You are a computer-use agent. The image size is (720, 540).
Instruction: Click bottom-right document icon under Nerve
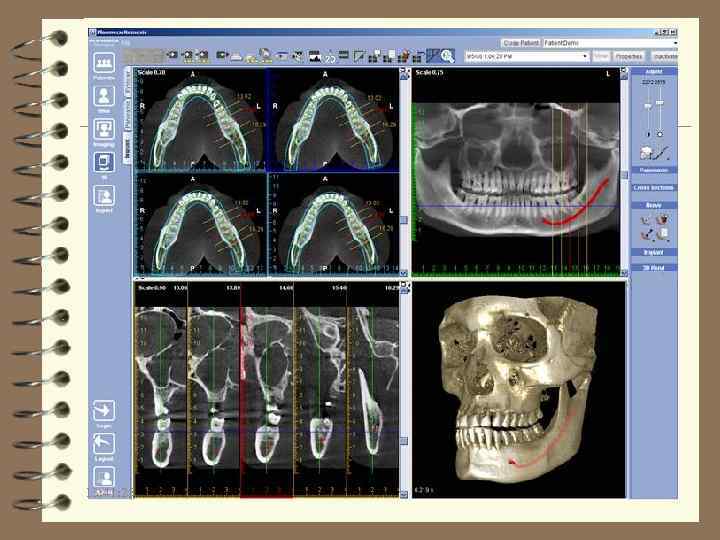[x=662, y=235]
